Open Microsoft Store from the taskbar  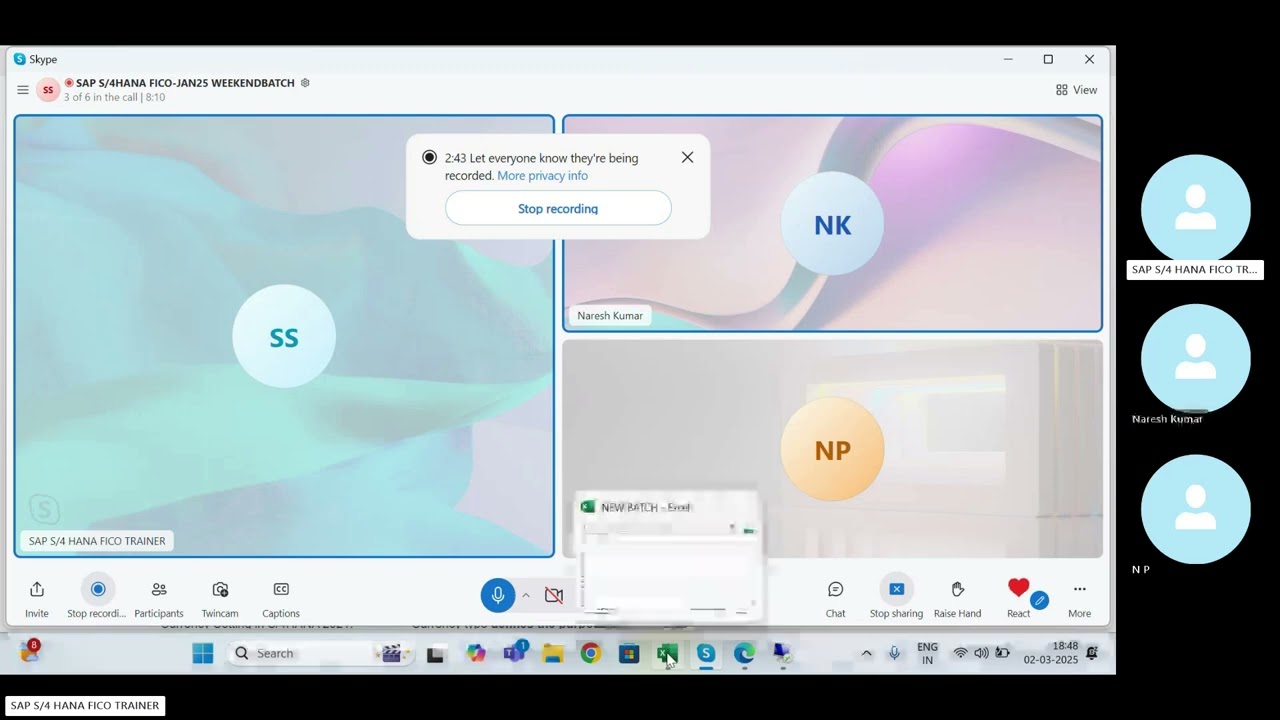point(629,654)
